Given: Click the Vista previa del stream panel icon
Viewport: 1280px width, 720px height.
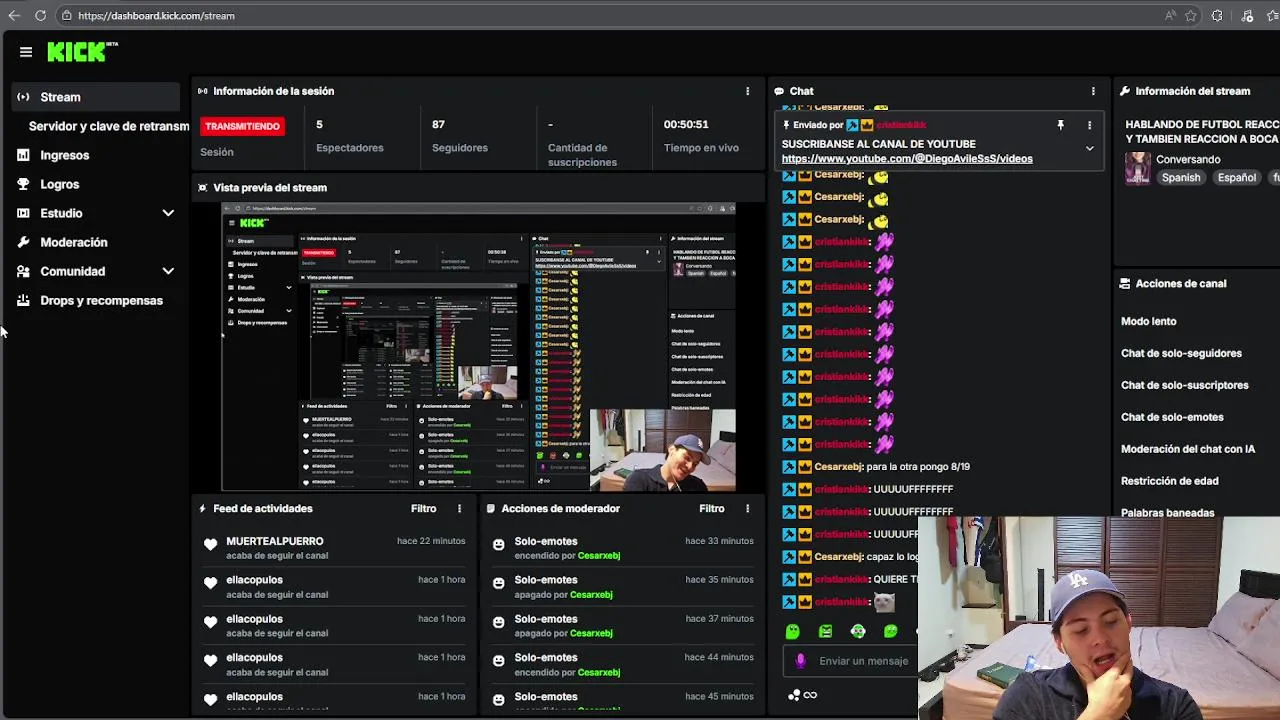Looking at the screenshot, I should 203,188.
